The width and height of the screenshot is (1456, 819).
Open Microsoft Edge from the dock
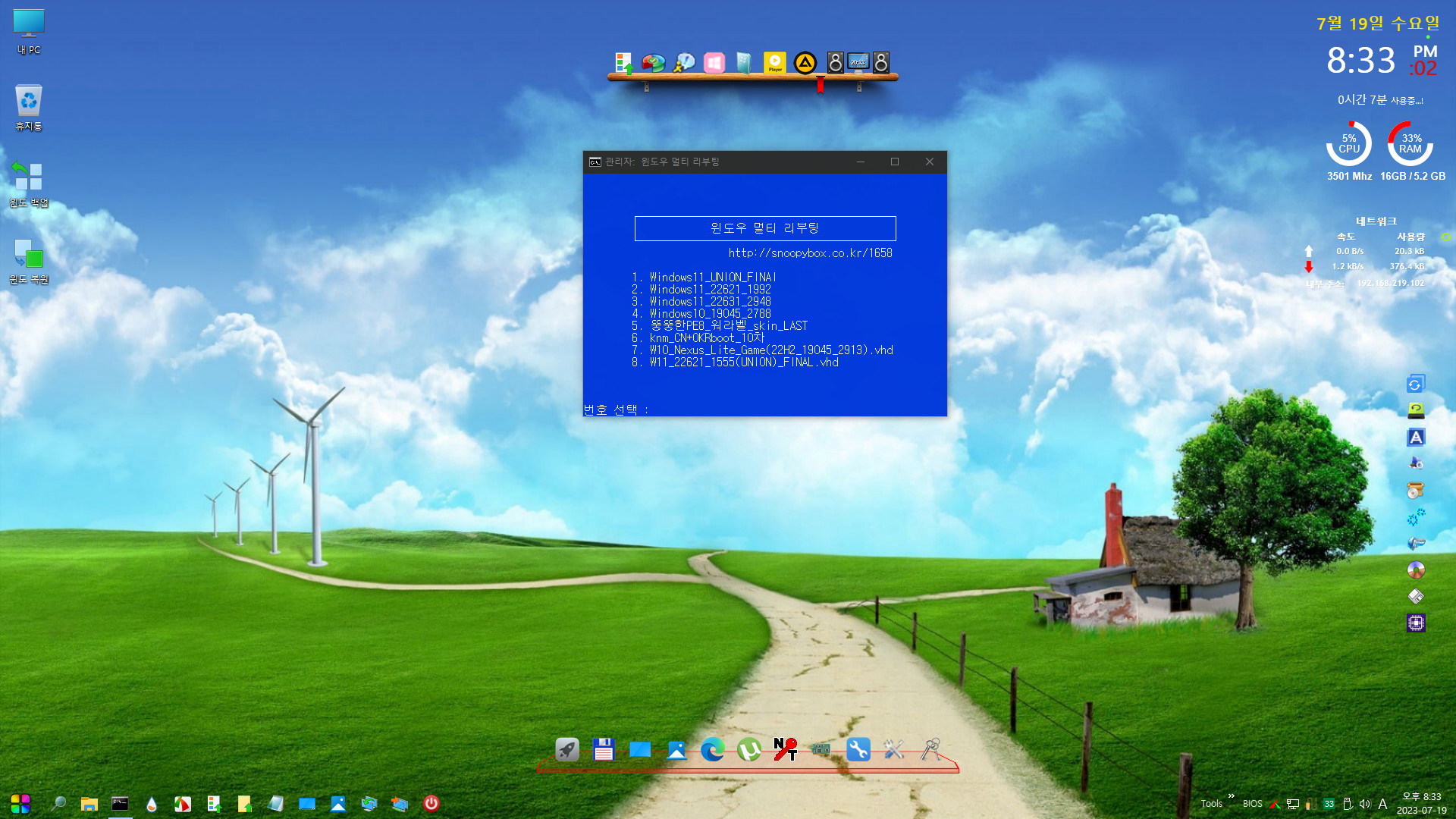point(713,750)
